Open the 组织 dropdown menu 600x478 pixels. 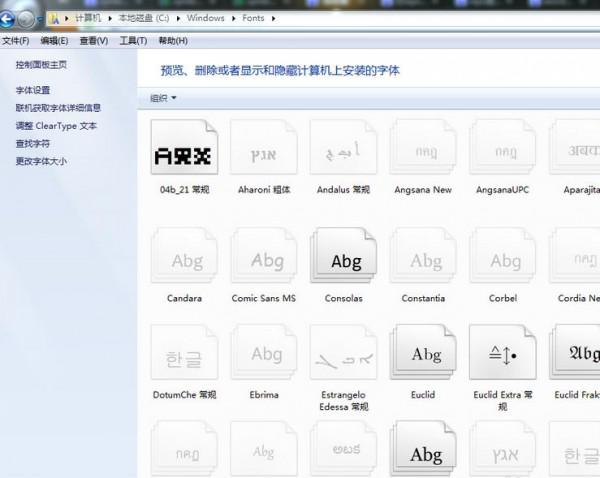tap(162, 98)
